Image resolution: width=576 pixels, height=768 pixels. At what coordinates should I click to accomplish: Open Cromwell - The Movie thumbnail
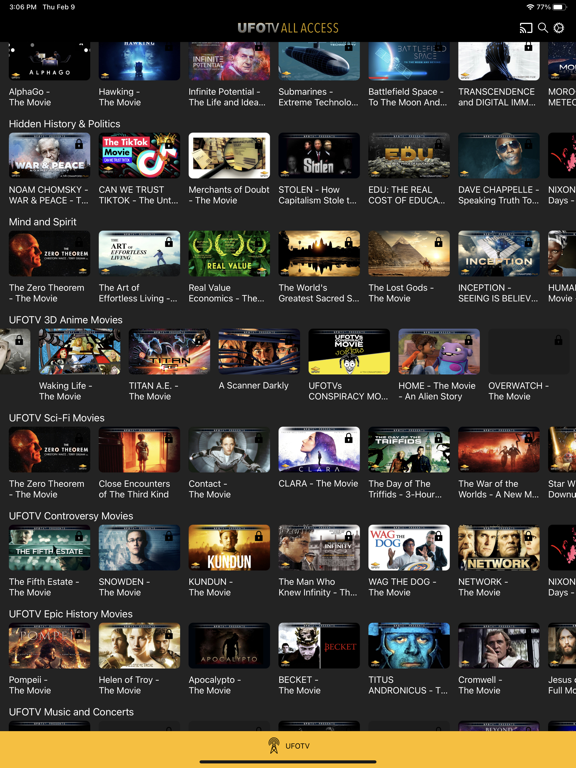pyautogui.click(x=499, y=645)
